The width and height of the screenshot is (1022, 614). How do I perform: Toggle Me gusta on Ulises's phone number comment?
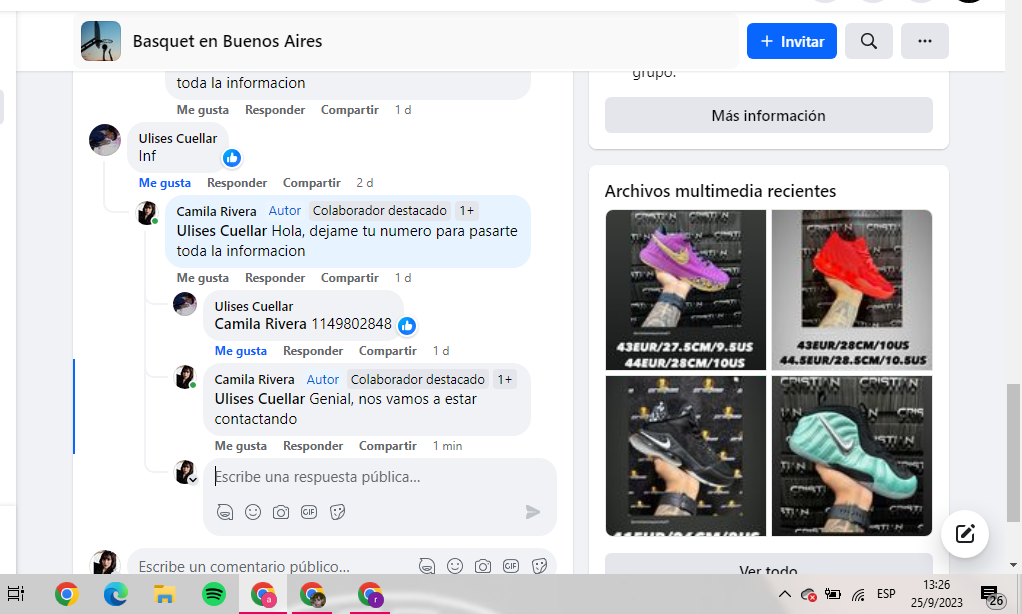[x=240, y=351]
